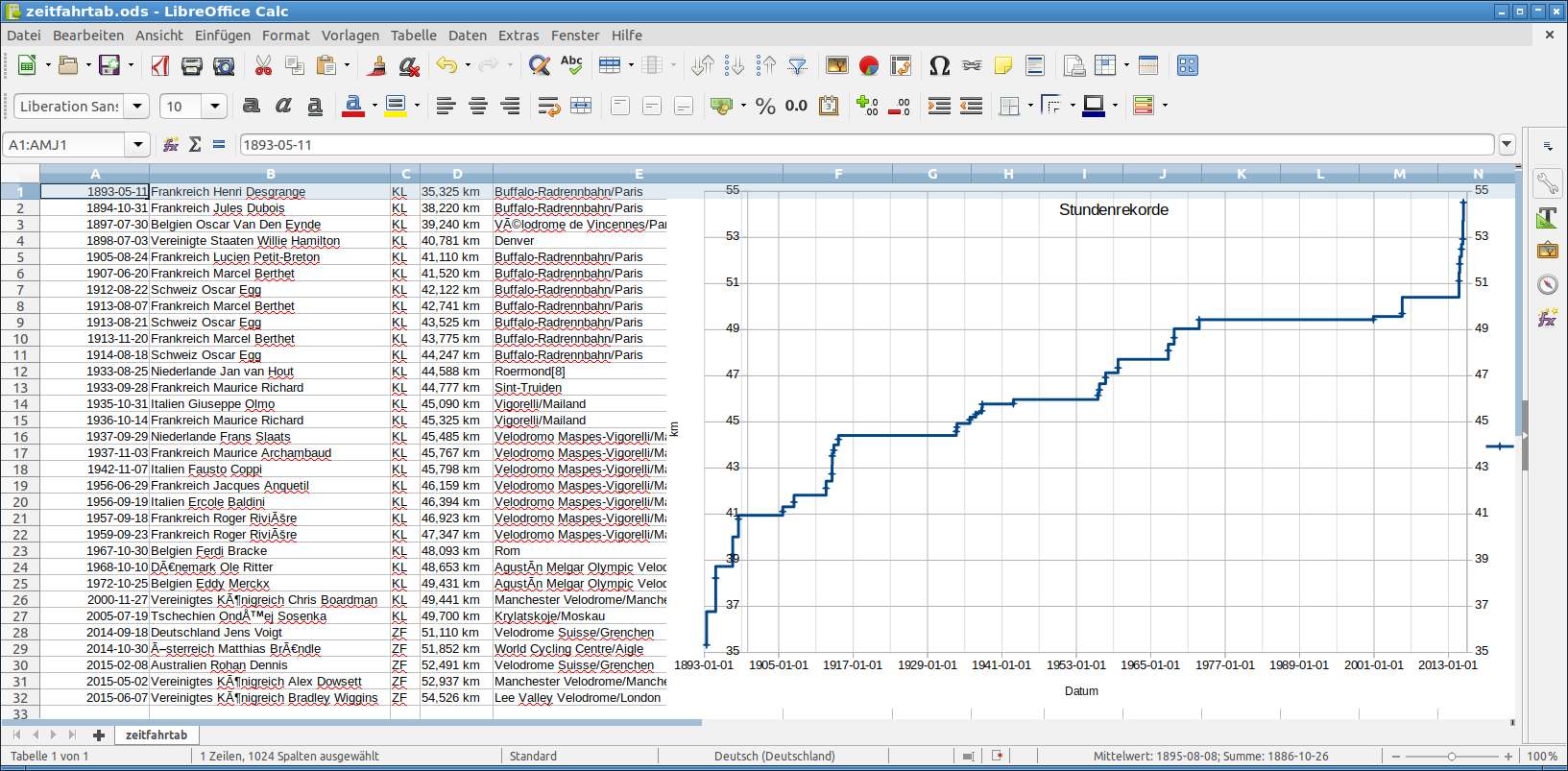
Task: Insert a chart using the pie chart icon
Action: 869,65
